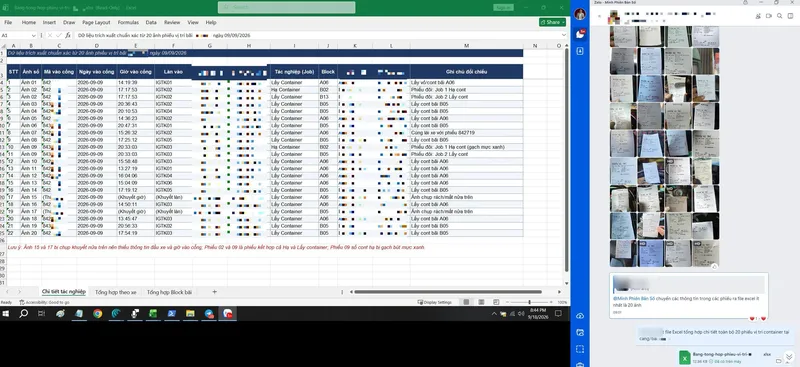Open the Zalo profile avatar at the sidebar top
The width and height of the screenshot is (800, 367).
coord(580,14)
